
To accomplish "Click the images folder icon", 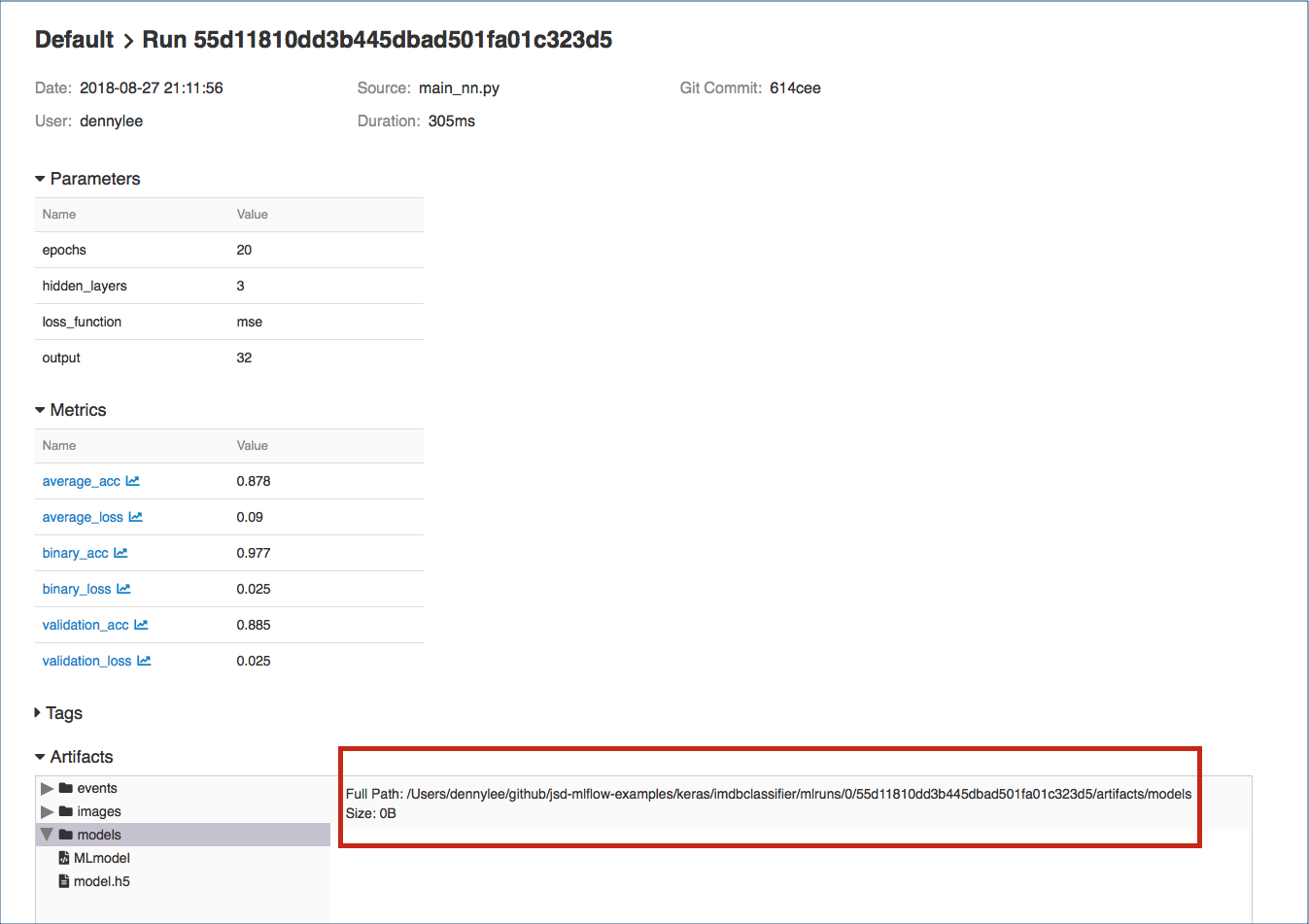I will 66,811.
